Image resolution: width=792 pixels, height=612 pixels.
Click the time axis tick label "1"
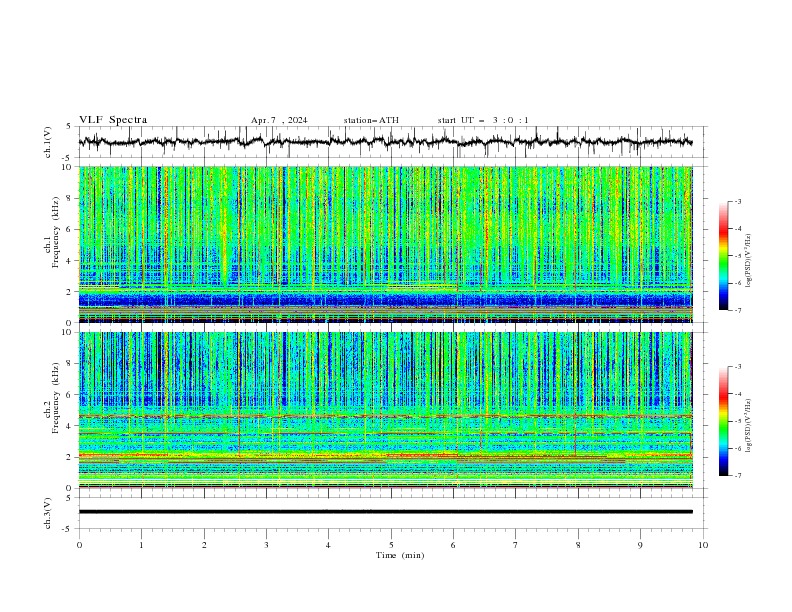pyautogui.click(x=141, y=545)
